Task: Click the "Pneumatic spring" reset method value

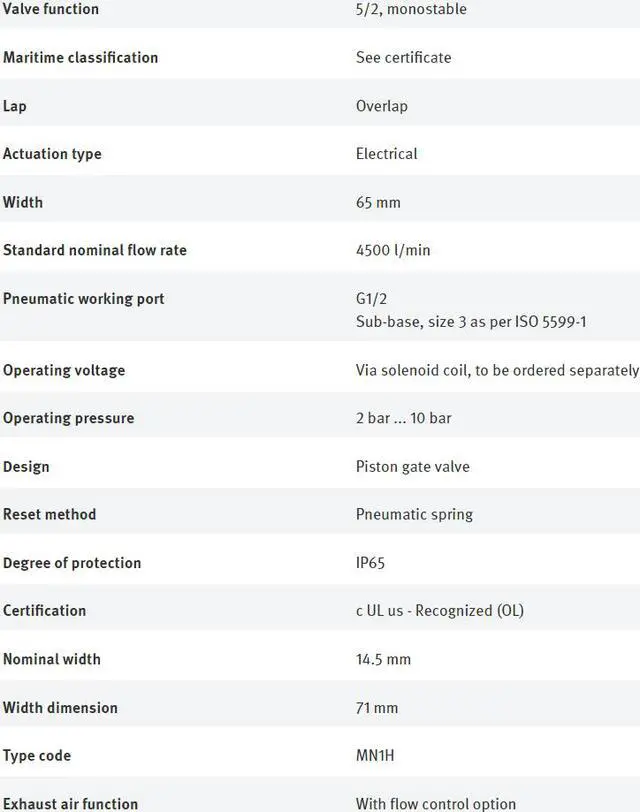Action: (x=414, y=515)
